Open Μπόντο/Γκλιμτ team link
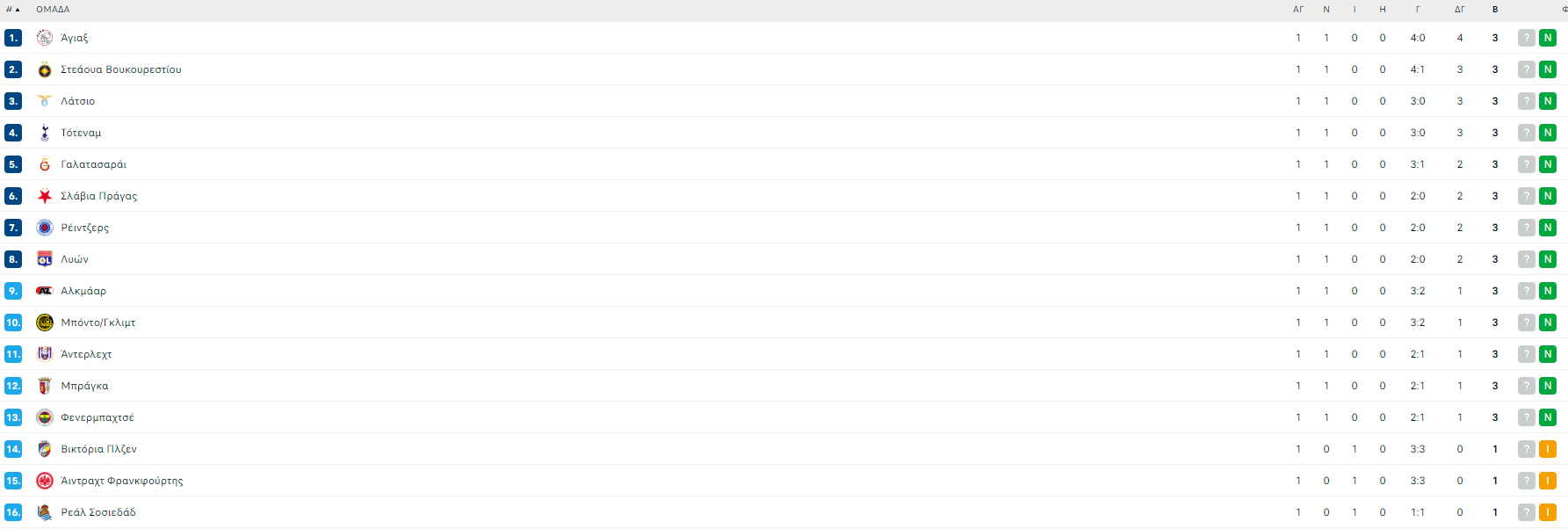The width and height of the screenshot is (1568, 529). point(98,322)
